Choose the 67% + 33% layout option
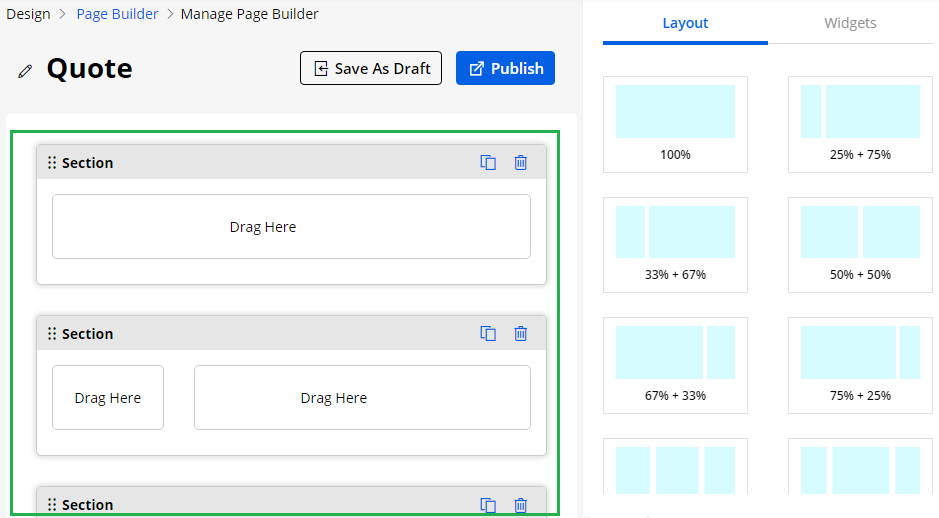Screen dimensions: 939x518 [x=675, y=365]
